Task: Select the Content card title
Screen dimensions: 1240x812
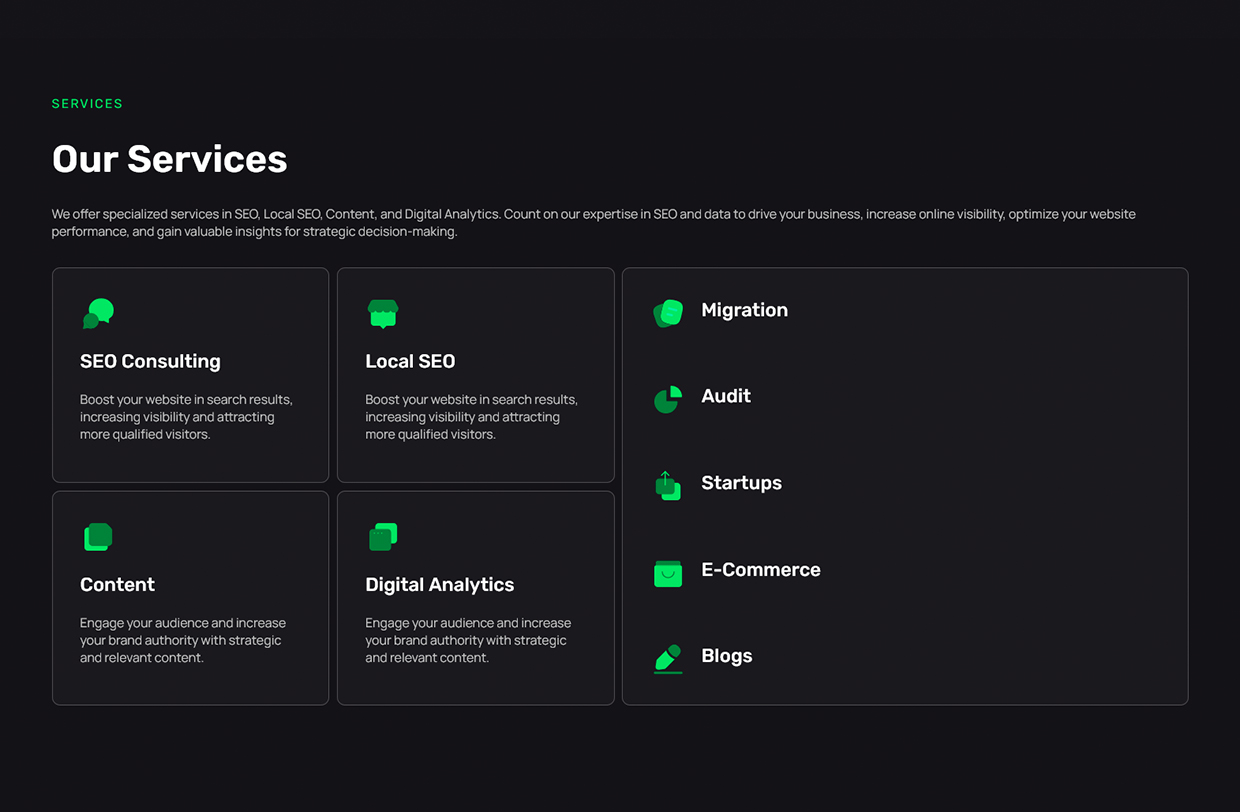Action: (x=117, y=584)
